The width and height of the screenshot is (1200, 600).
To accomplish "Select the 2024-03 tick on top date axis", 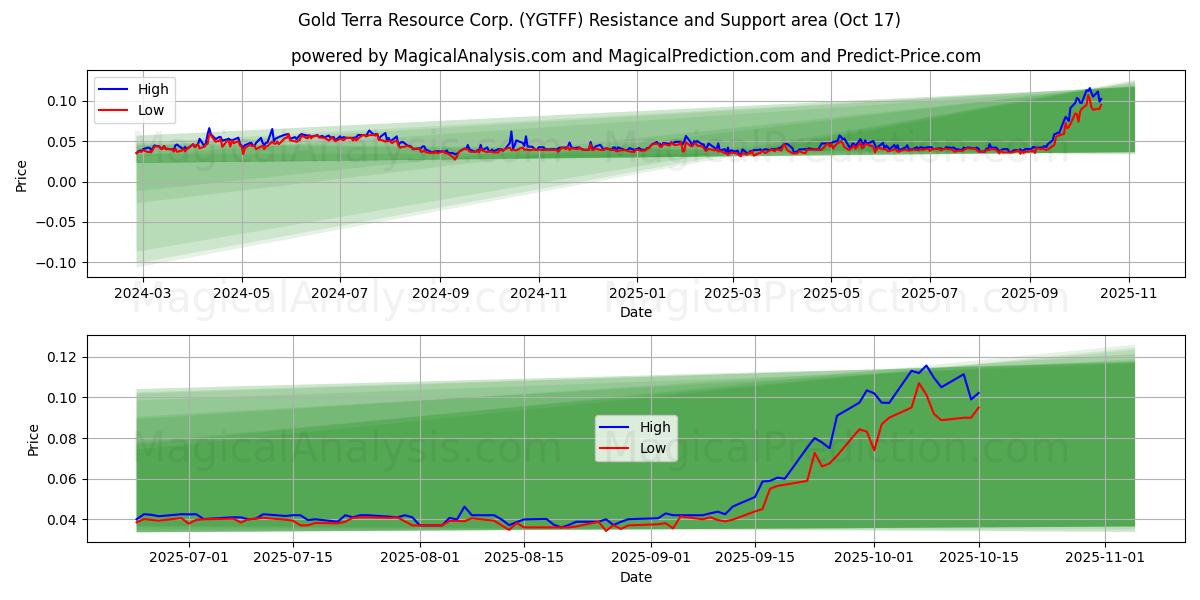I will [x=143, y=295].
